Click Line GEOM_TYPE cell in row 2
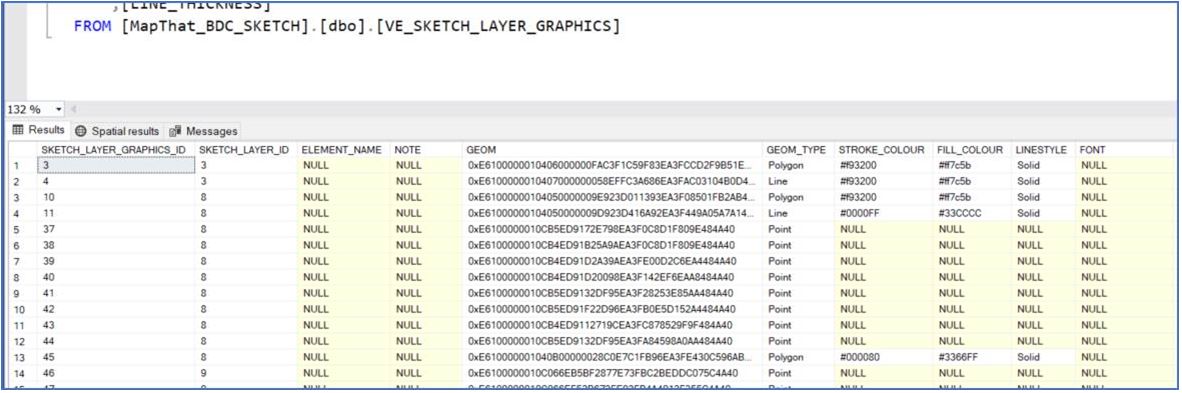The width and height of the screenshot is (1182, 393). (798, 181)
